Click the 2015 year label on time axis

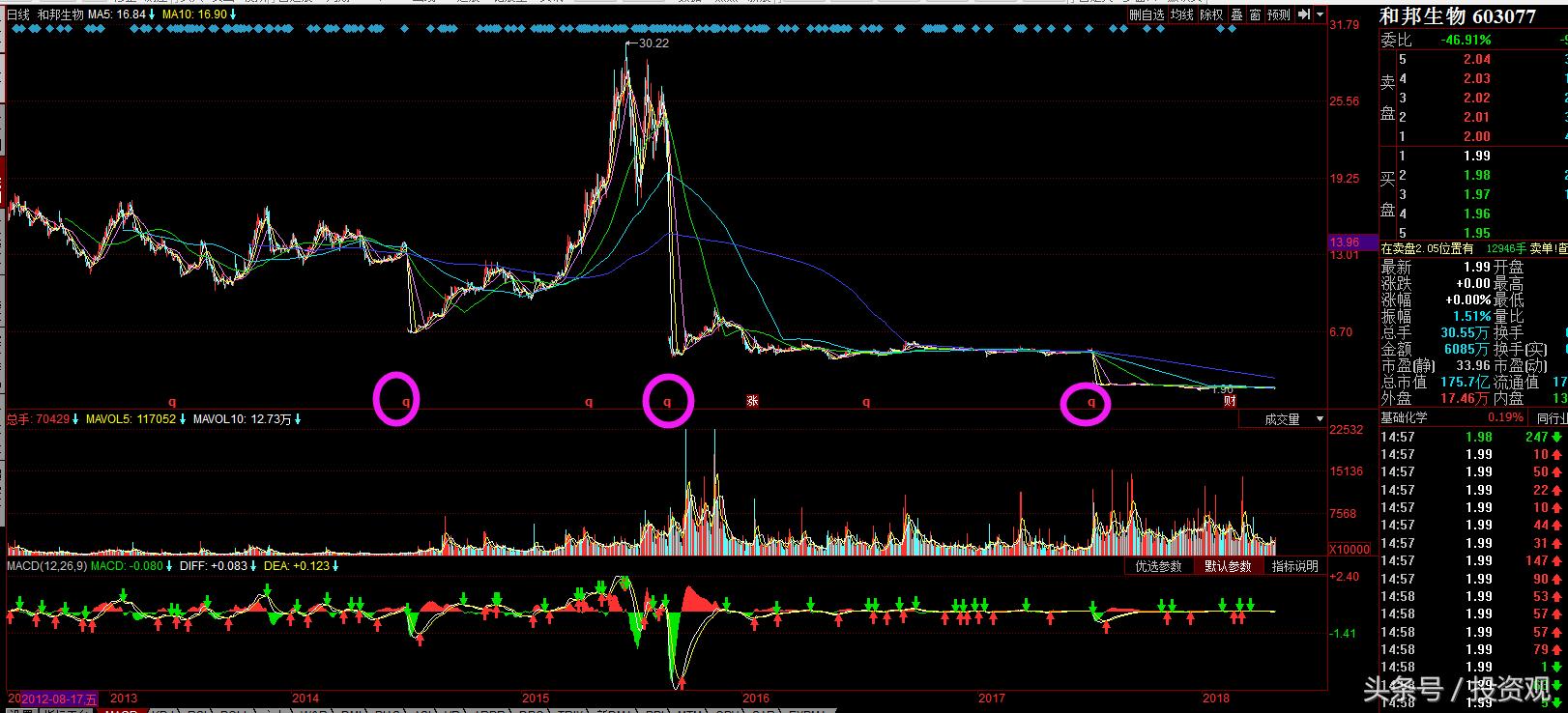tap(536, 698)
